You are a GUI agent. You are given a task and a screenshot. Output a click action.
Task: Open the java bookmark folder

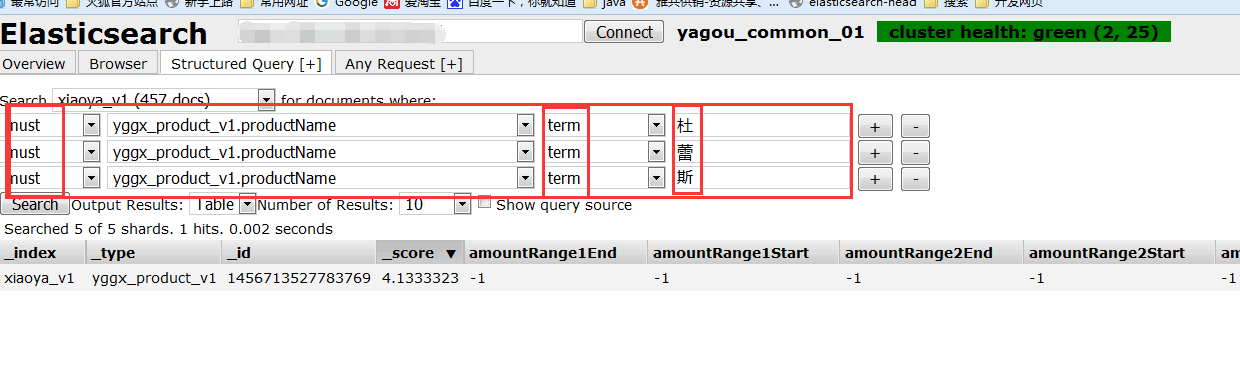pos(604,3)
